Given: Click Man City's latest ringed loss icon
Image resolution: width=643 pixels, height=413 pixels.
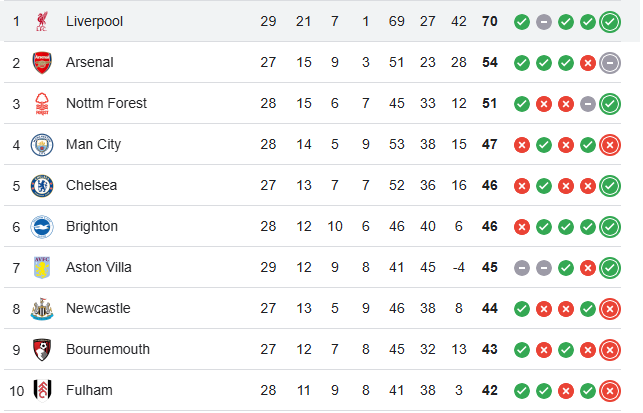Looking at the screenshot, I should click(x=610, y=145).
